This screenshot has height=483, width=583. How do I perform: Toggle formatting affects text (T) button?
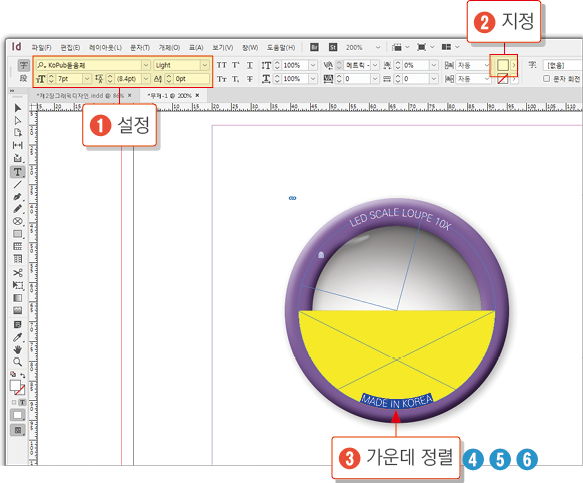coord(22,402)
